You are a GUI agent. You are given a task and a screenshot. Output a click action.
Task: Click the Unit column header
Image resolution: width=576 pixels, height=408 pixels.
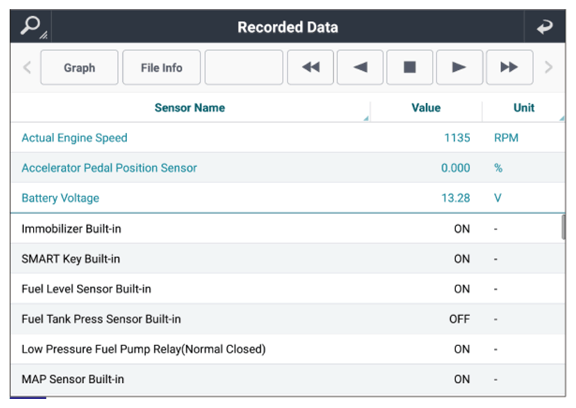pos(523,108)
